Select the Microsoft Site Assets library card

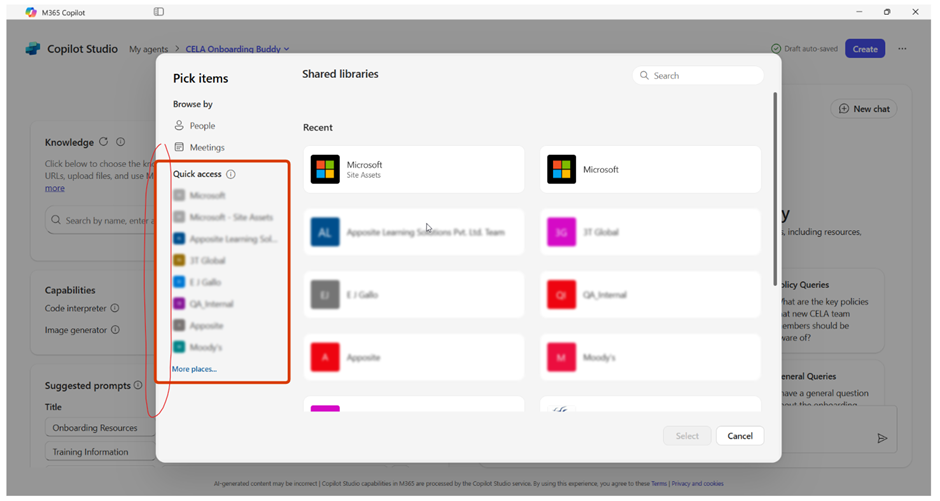point(414,169)
